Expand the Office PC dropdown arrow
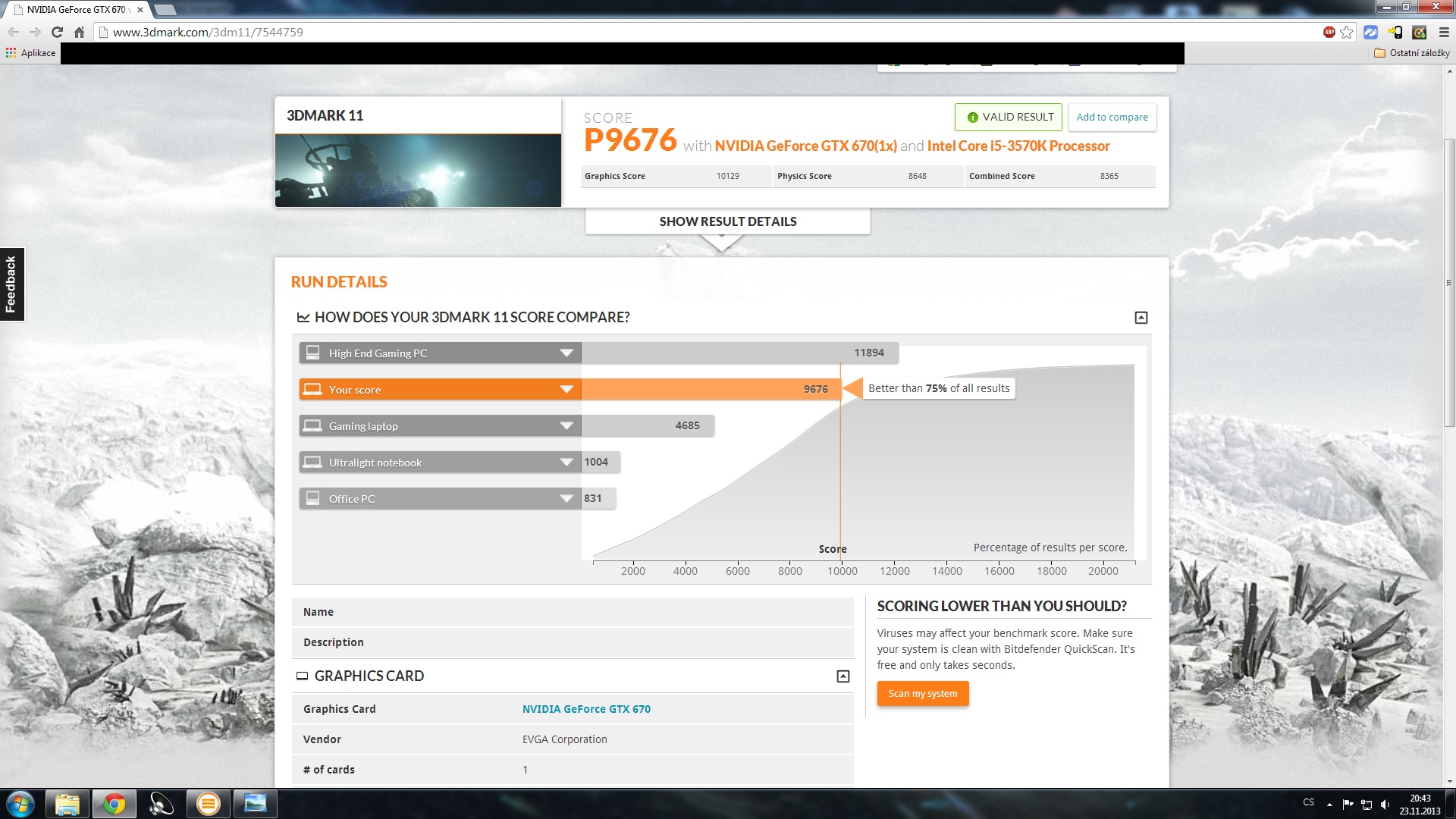Image resolution: width=1456 pixels, height=819 pixels. pyautogui.click(x=566, y=499)
